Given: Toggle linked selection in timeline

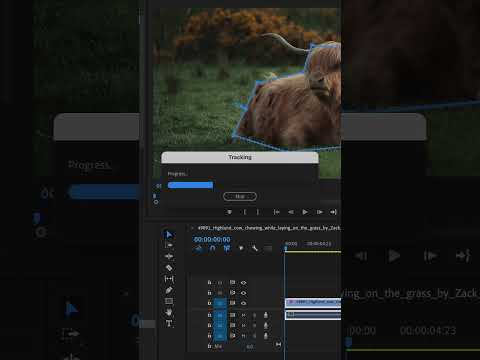Looking at the screenshot, I should [x=227, y=248].
